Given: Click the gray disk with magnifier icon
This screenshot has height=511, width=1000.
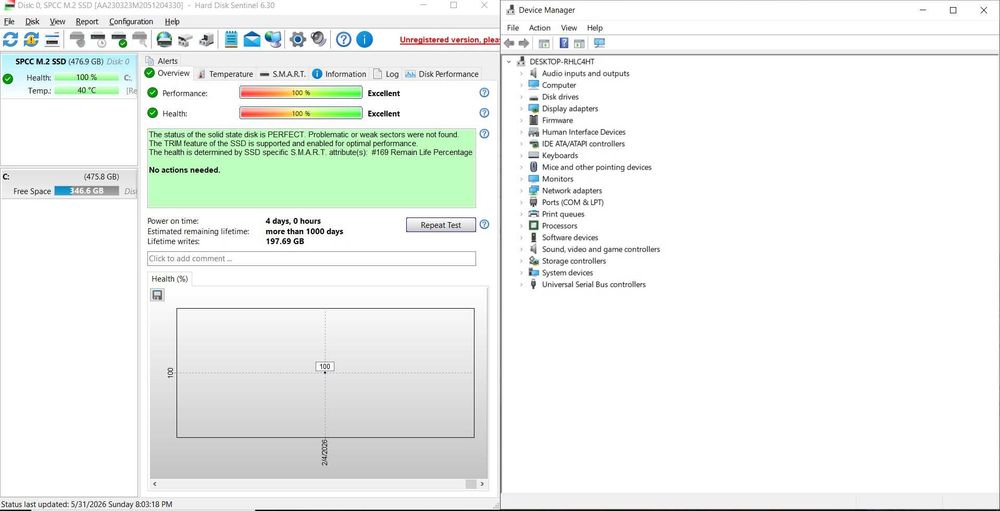Looking at the screenshot, I should click(x=140, y=40).
